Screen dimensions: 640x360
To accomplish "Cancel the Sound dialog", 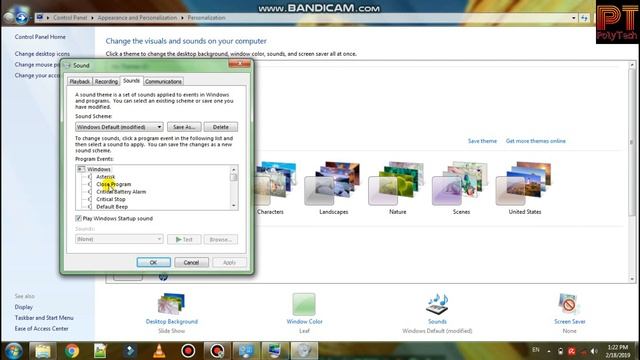I will [x=191, y=262].
